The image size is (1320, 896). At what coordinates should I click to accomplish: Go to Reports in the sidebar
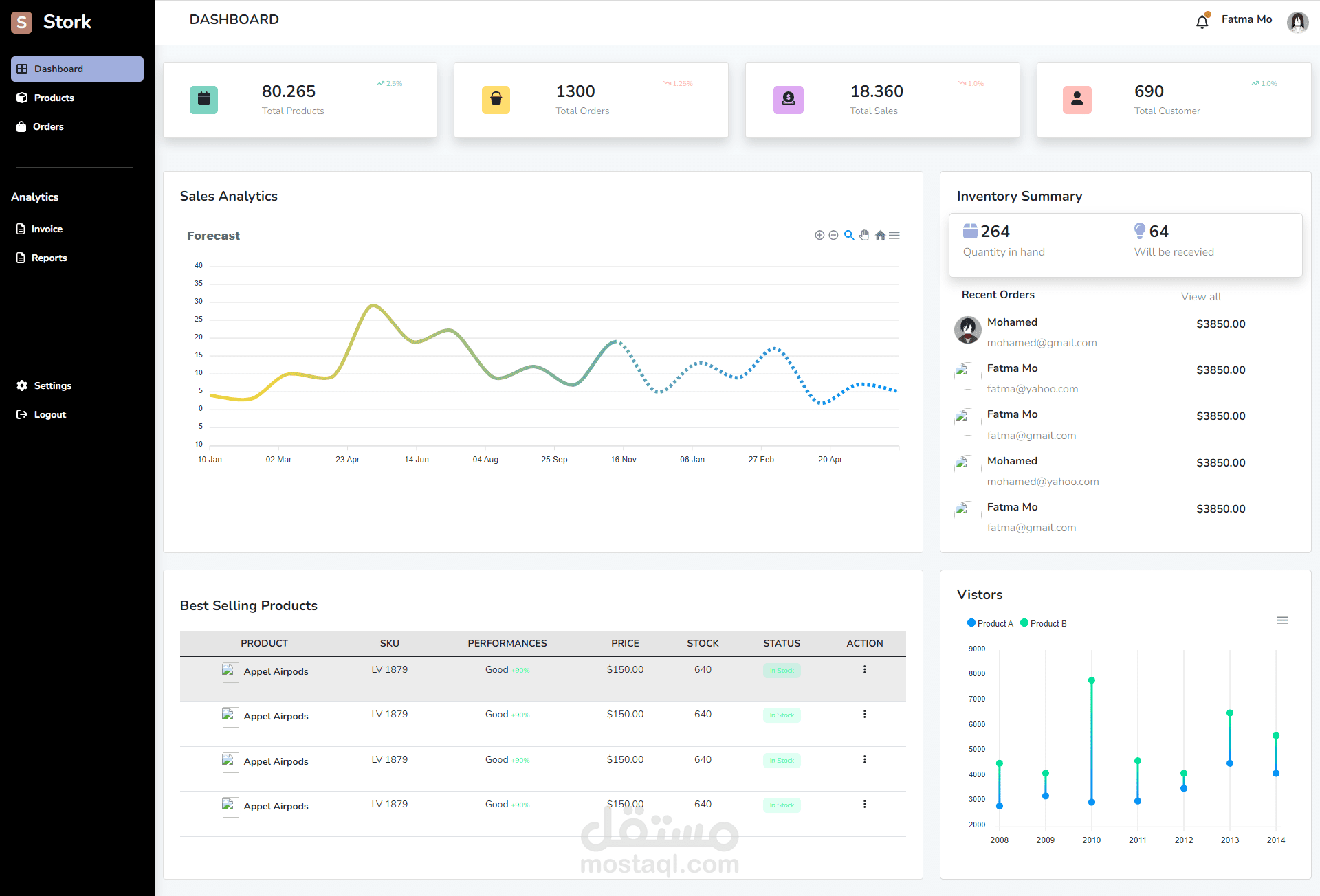(49, 258)
